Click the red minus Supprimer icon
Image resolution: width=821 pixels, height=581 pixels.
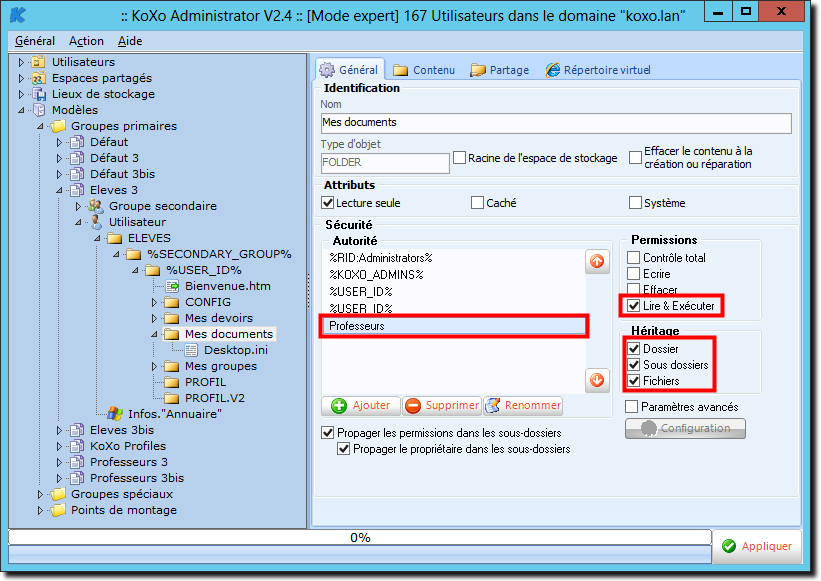click(x=413, y=406)
